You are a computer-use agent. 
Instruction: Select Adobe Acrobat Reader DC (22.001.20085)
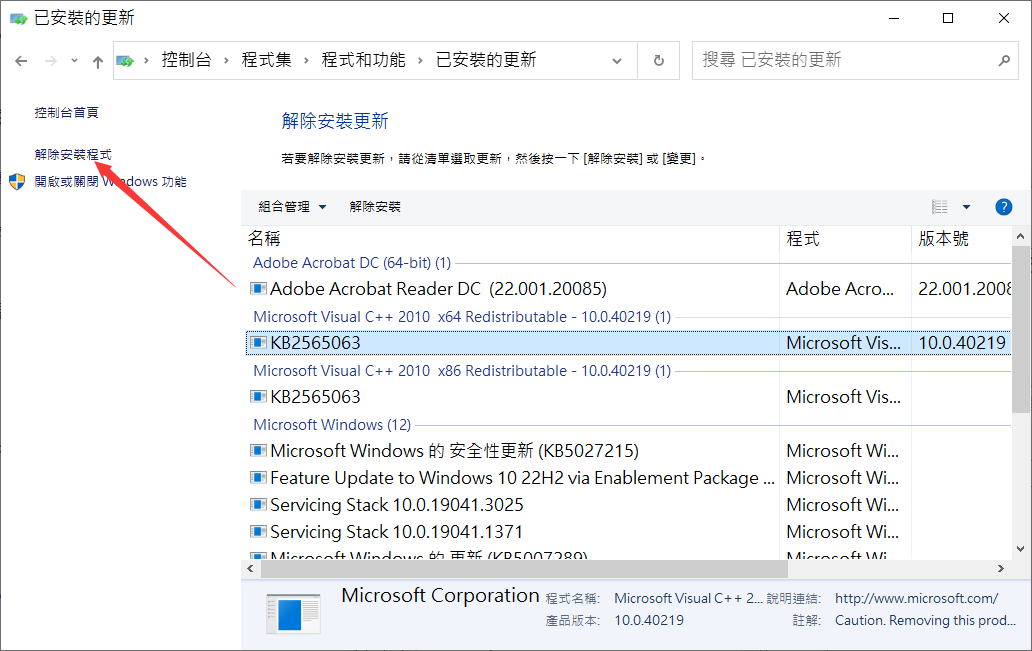438,288
